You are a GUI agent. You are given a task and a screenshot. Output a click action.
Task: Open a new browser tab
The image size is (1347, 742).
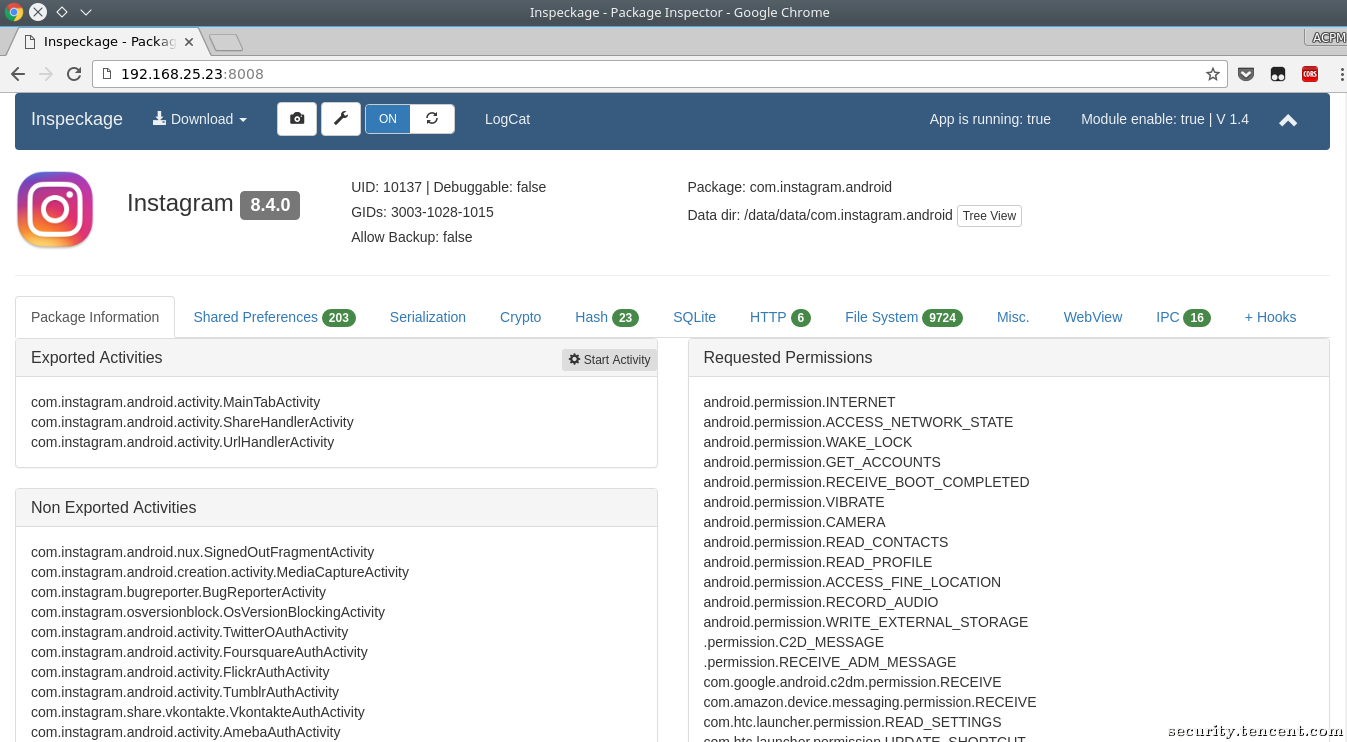tap(226, 42)
